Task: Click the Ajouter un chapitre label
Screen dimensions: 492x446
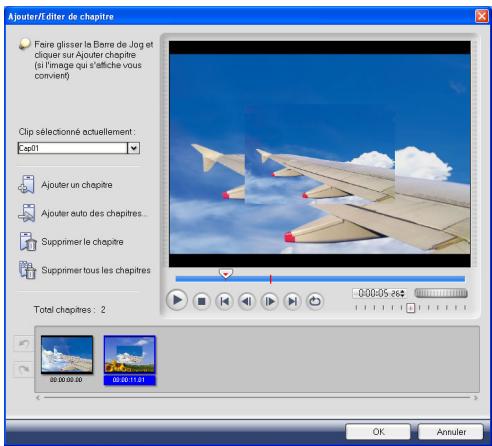Action: click(77, 185)
